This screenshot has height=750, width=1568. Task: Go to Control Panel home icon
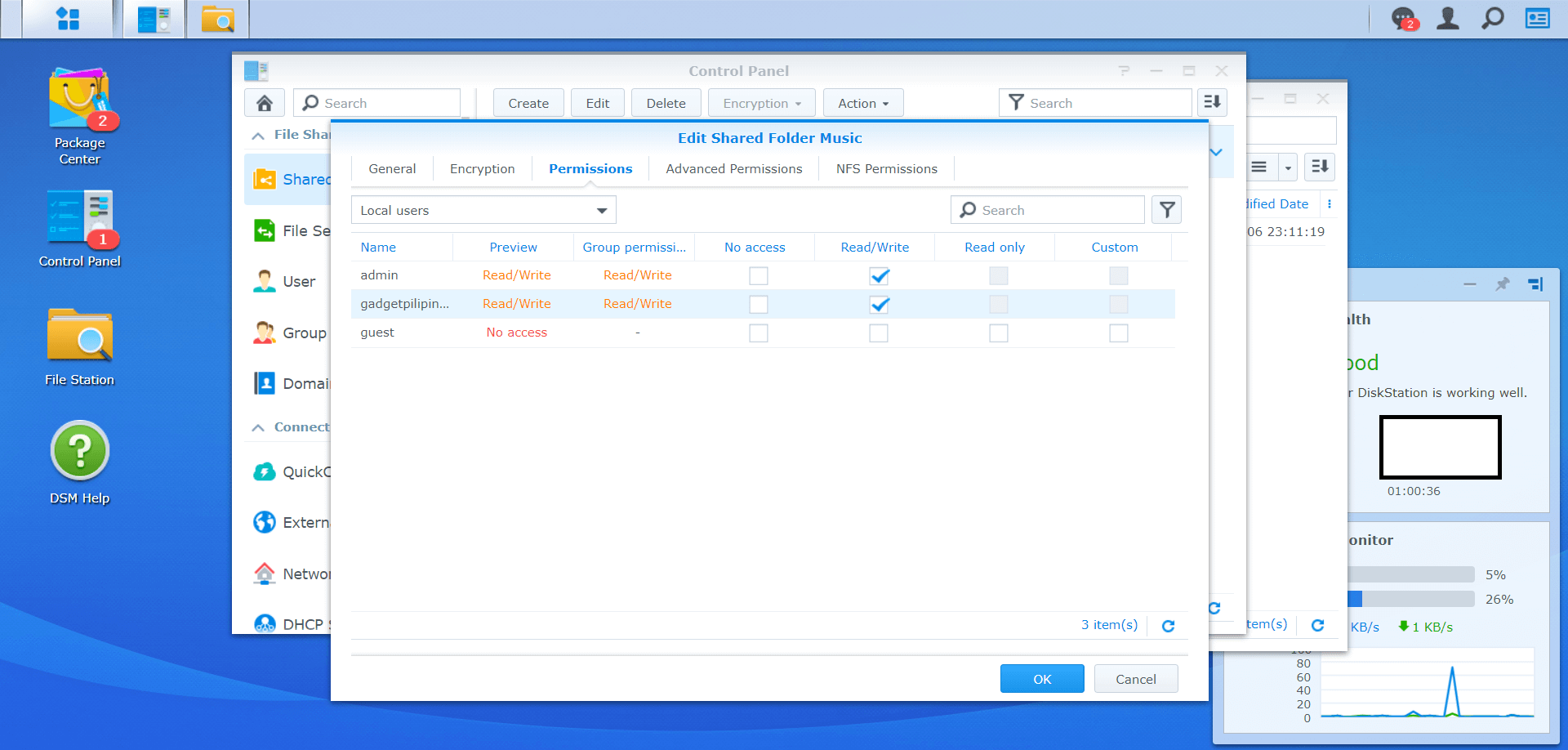pos(265,103)
